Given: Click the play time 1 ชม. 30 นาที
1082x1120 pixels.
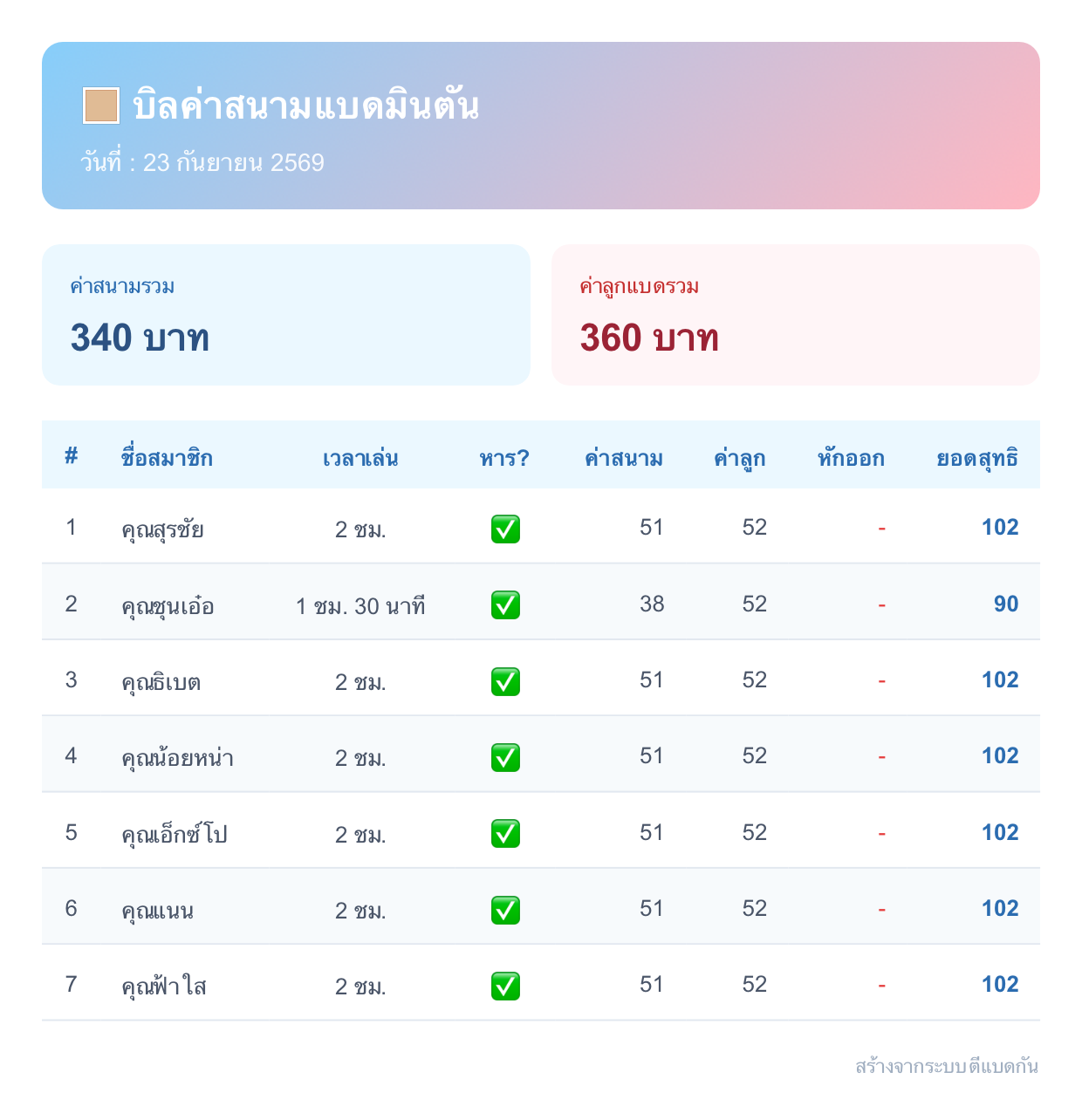Looking at the screenshot, I should click(x=360, y=605).
